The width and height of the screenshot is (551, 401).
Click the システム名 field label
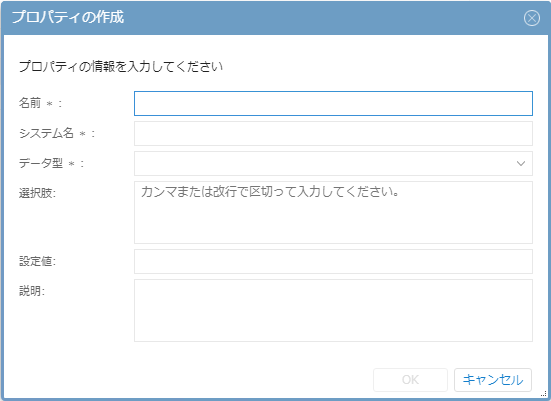point(46,133)
